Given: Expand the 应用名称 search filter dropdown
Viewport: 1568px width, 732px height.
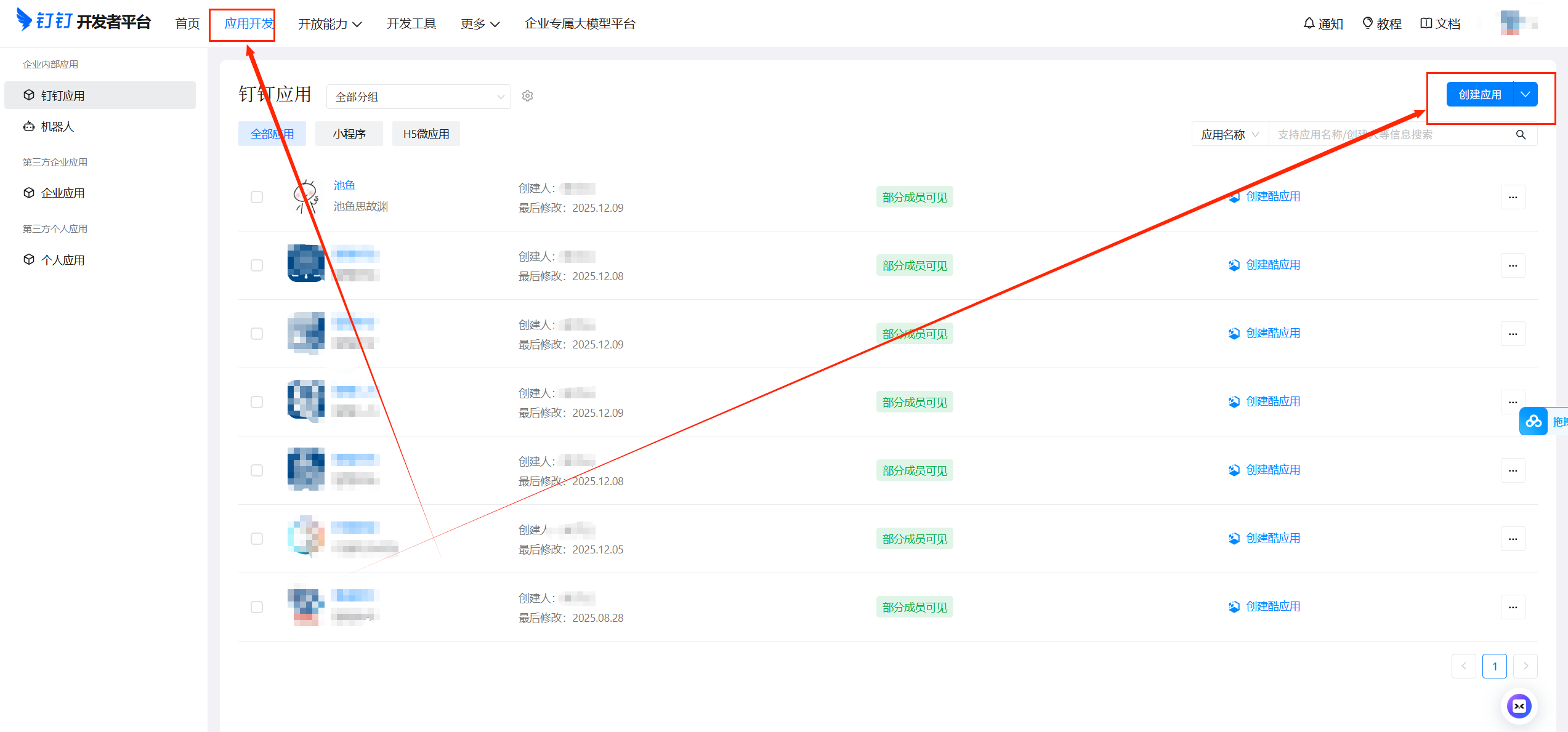Looking at the screenshot, I should [1229, 135].
